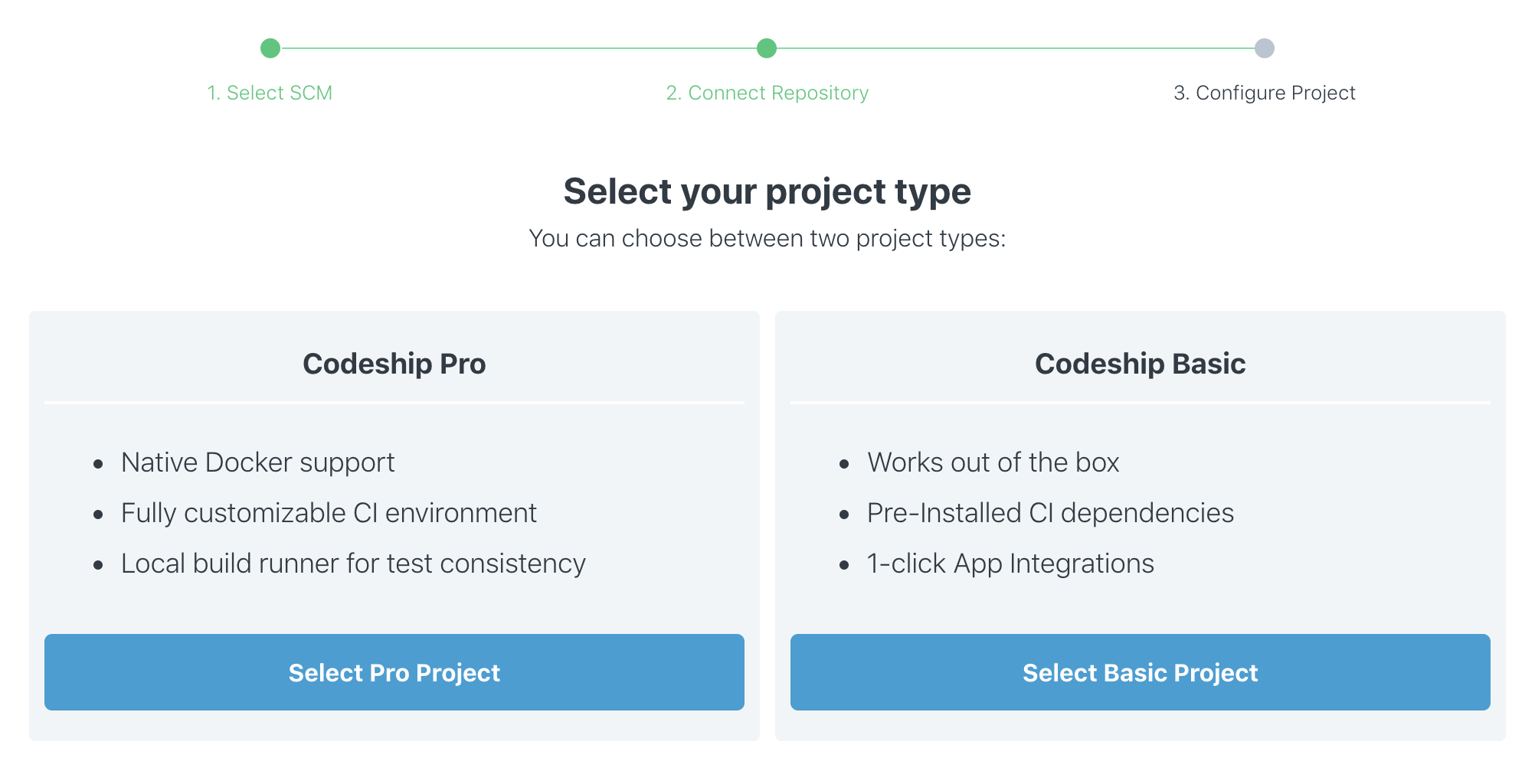Click the Codeship Basic card heading
Viewport: 1535px width, 784px height.
click(1140, 364)
